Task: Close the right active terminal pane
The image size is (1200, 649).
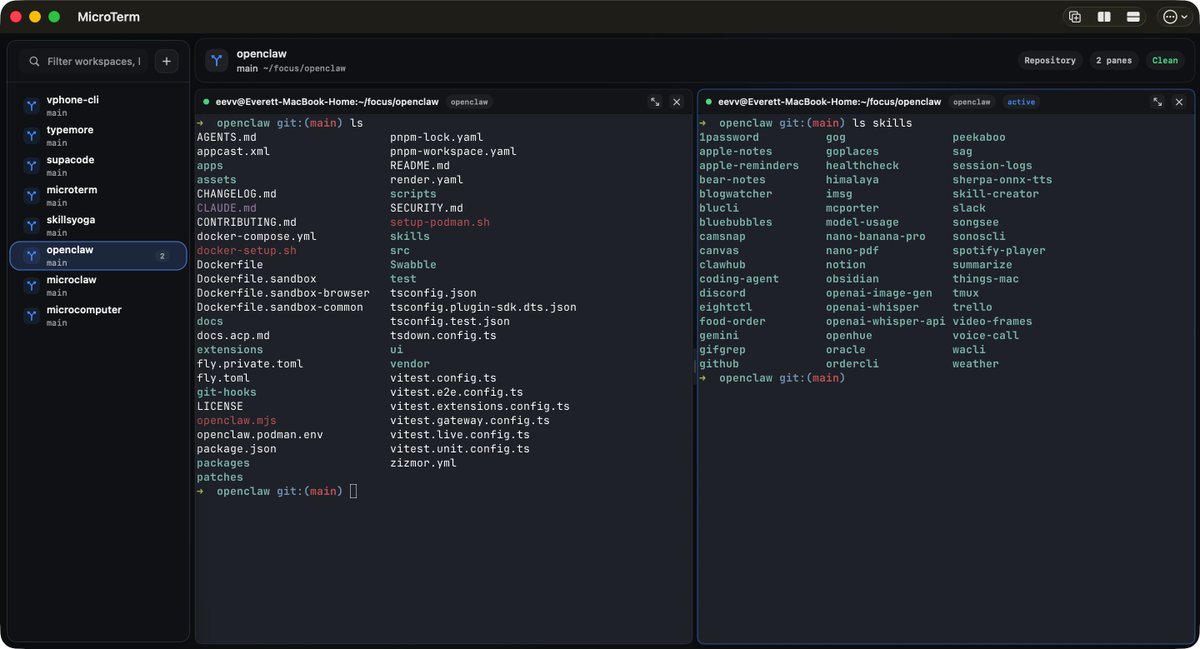Action: pos(1179,102)
